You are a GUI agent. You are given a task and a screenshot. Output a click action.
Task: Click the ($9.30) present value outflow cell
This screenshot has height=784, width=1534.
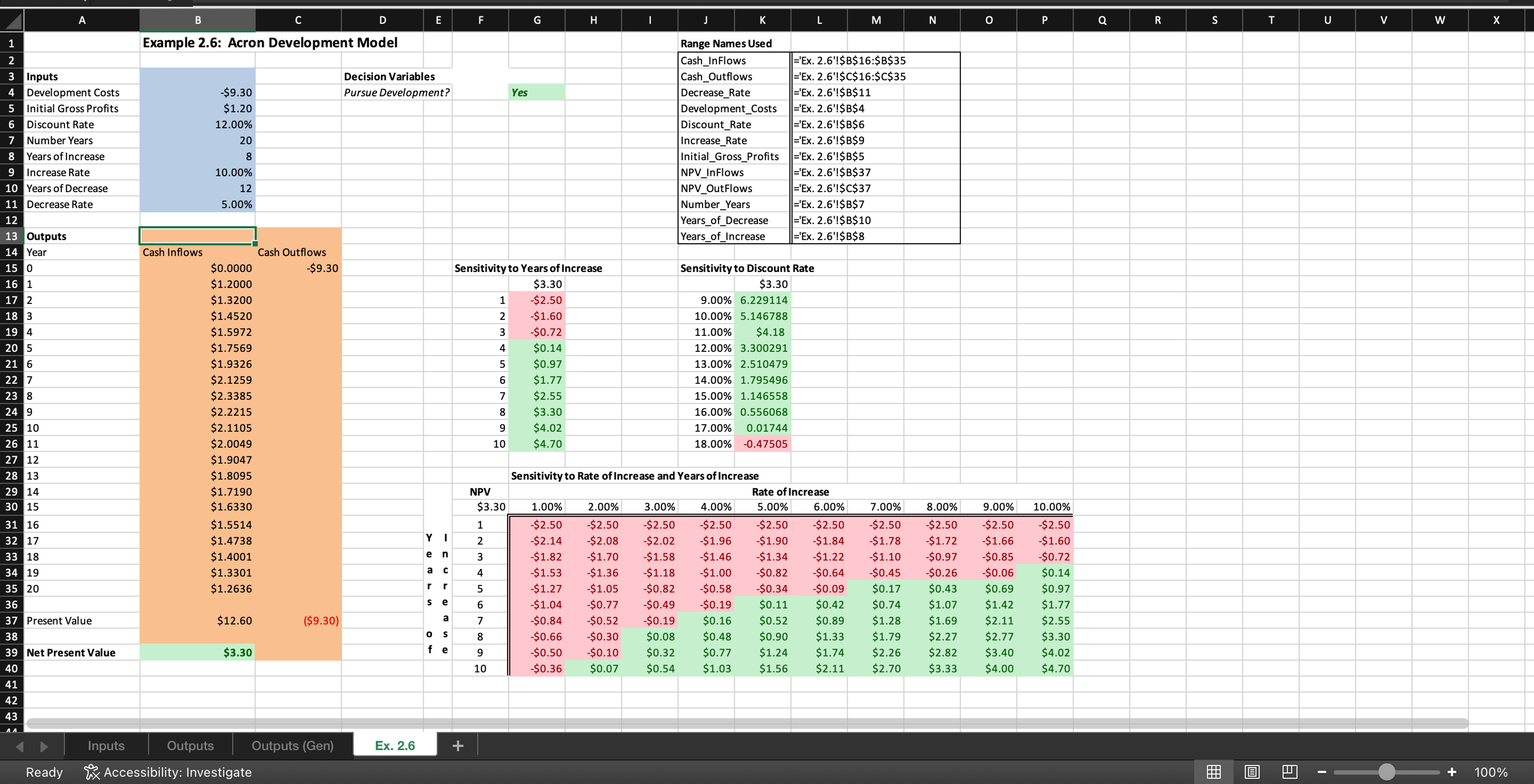[298, 620]
